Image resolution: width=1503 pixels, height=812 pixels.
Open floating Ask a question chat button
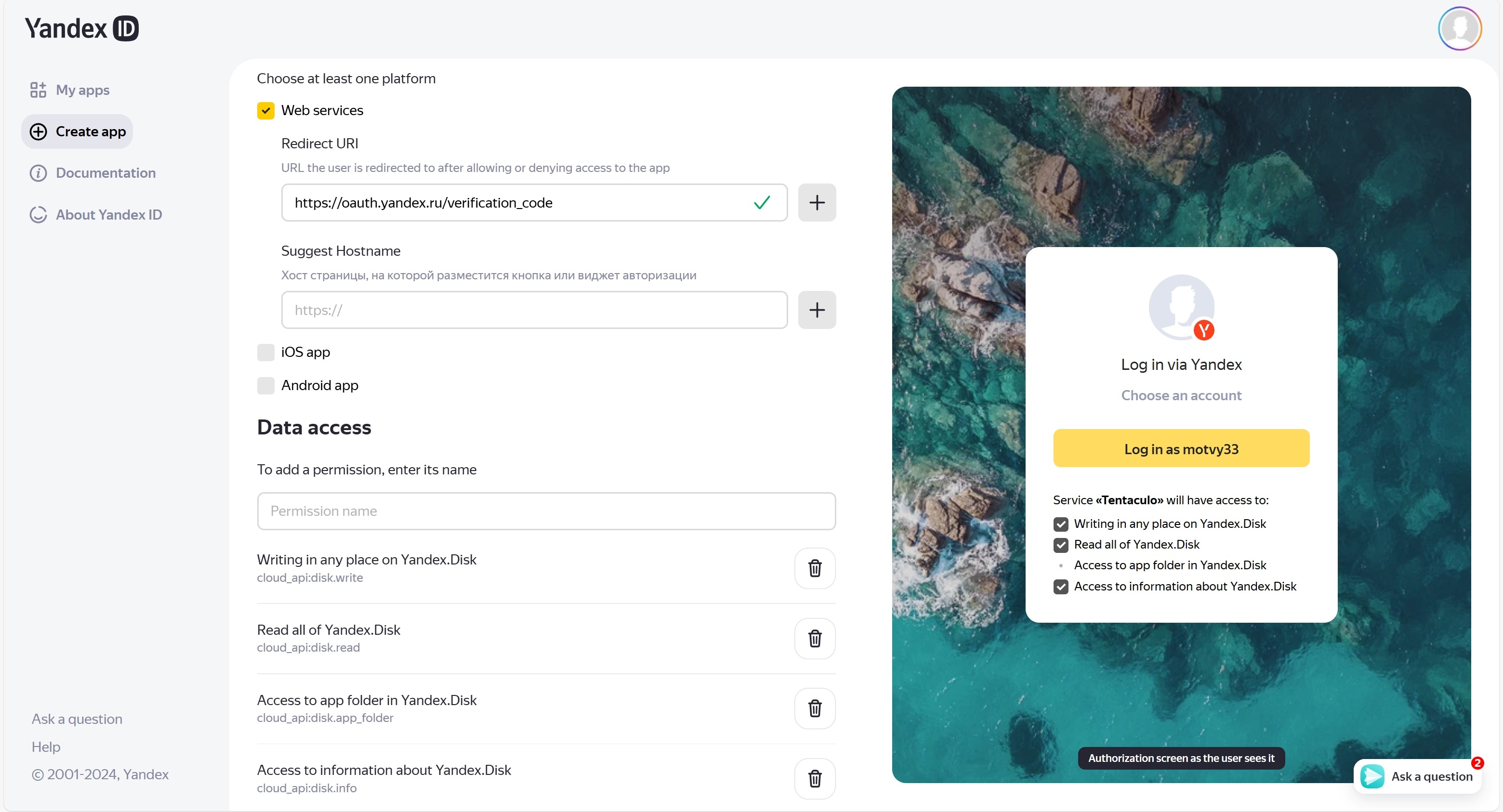(1418, 776)
